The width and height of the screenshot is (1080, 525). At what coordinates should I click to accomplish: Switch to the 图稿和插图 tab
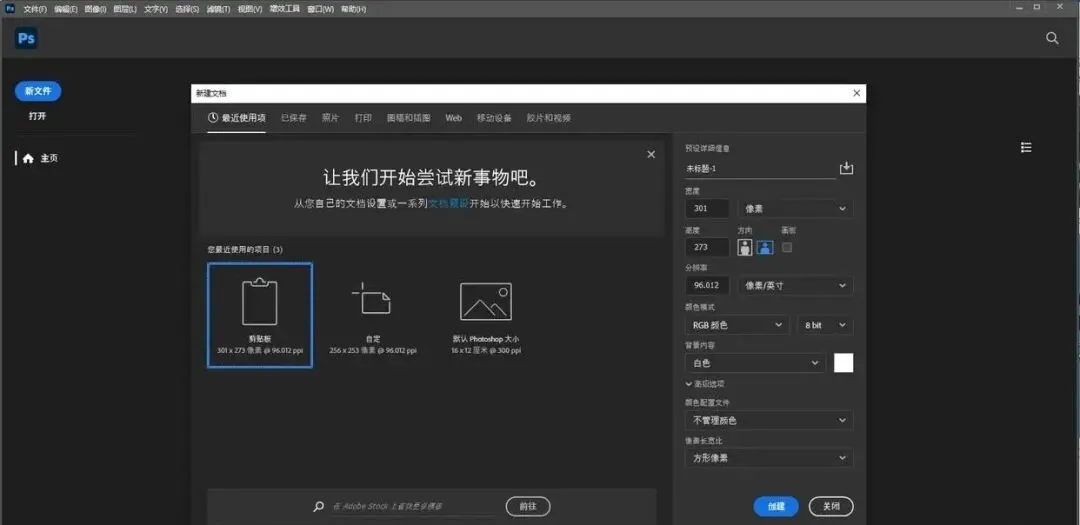coord(408,119)
